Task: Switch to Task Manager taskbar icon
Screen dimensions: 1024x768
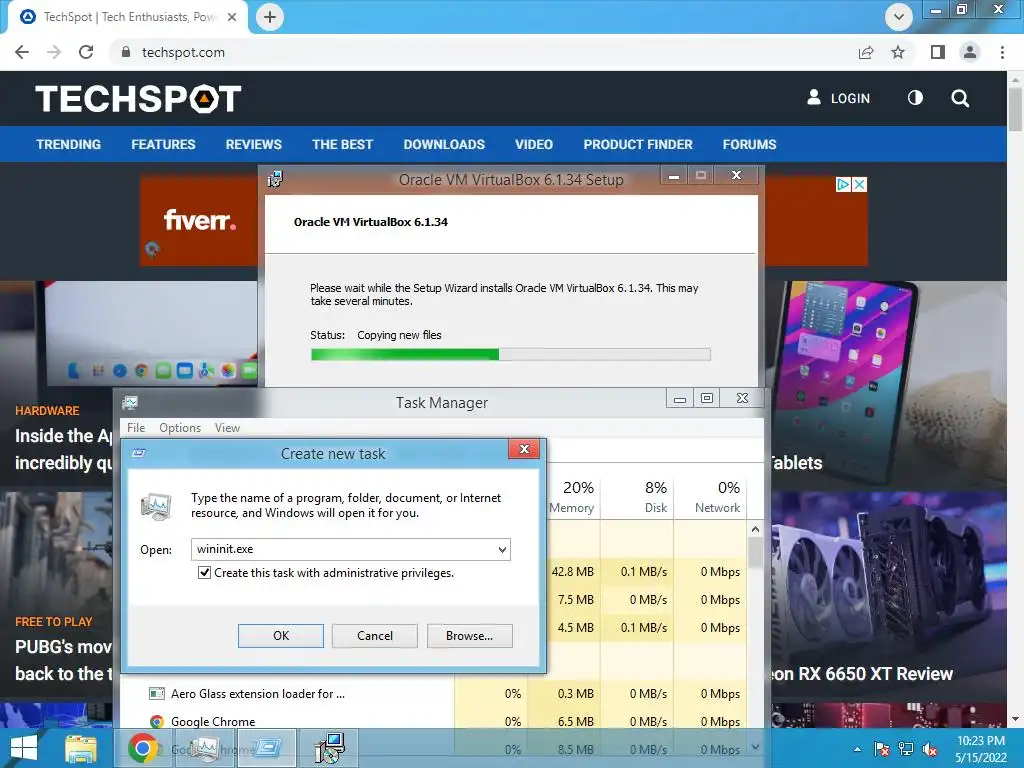Action: coord(206,748)
